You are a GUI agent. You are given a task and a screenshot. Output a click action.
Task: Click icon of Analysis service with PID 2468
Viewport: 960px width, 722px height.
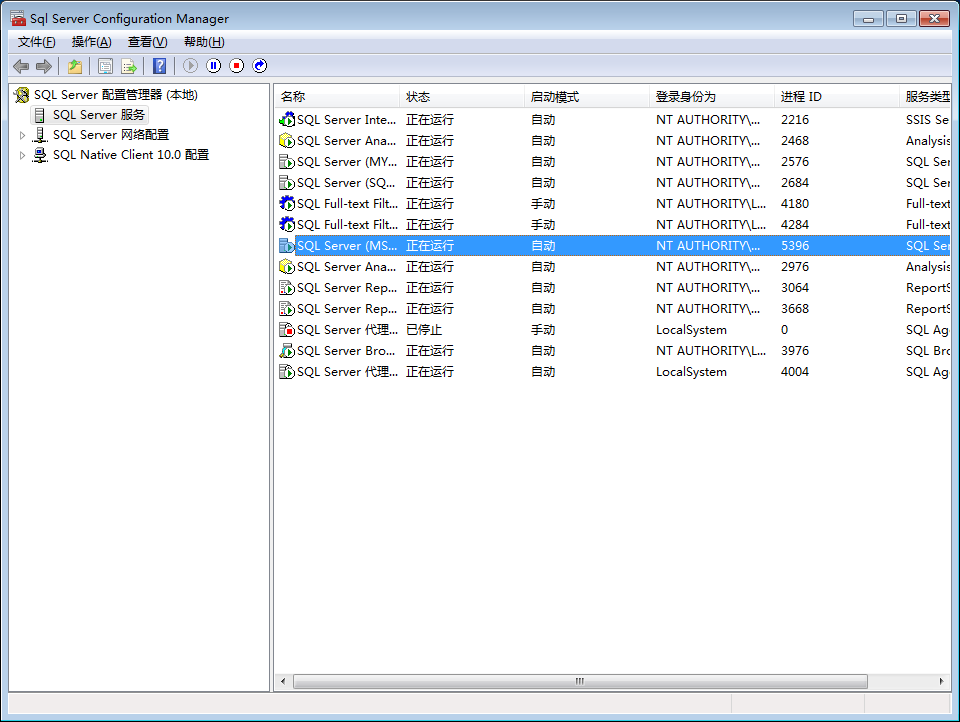pos(287,141)
